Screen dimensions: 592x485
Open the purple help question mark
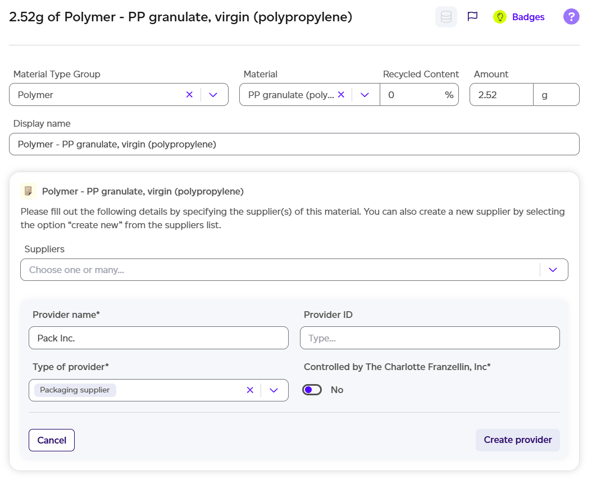[x=571, y=17]
